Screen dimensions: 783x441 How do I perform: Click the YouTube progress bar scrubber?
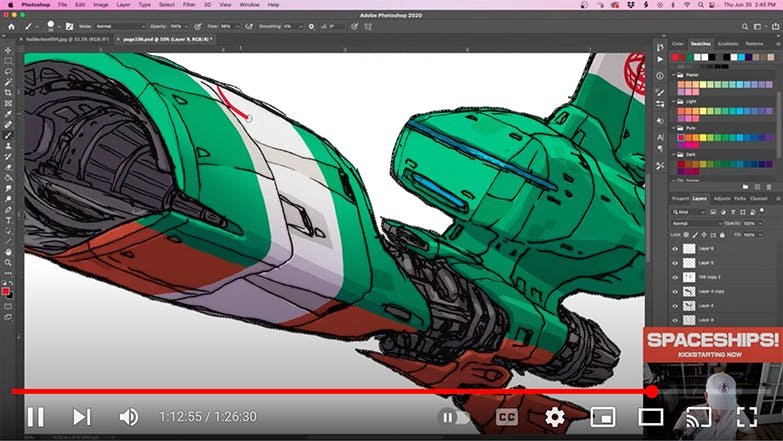click(651, 392)
